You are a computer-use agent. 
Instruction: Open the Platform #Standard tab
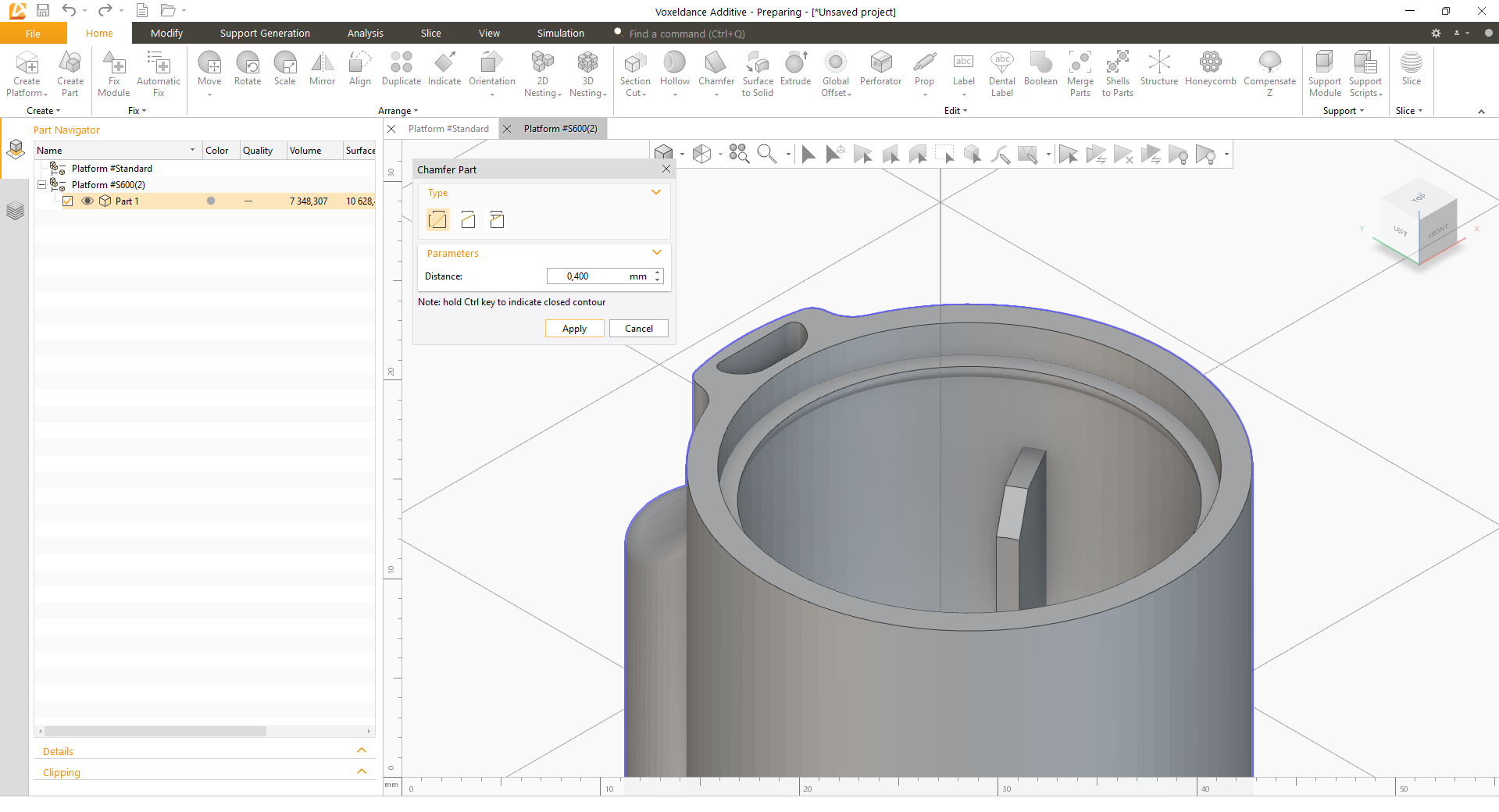tap(448, 129)
